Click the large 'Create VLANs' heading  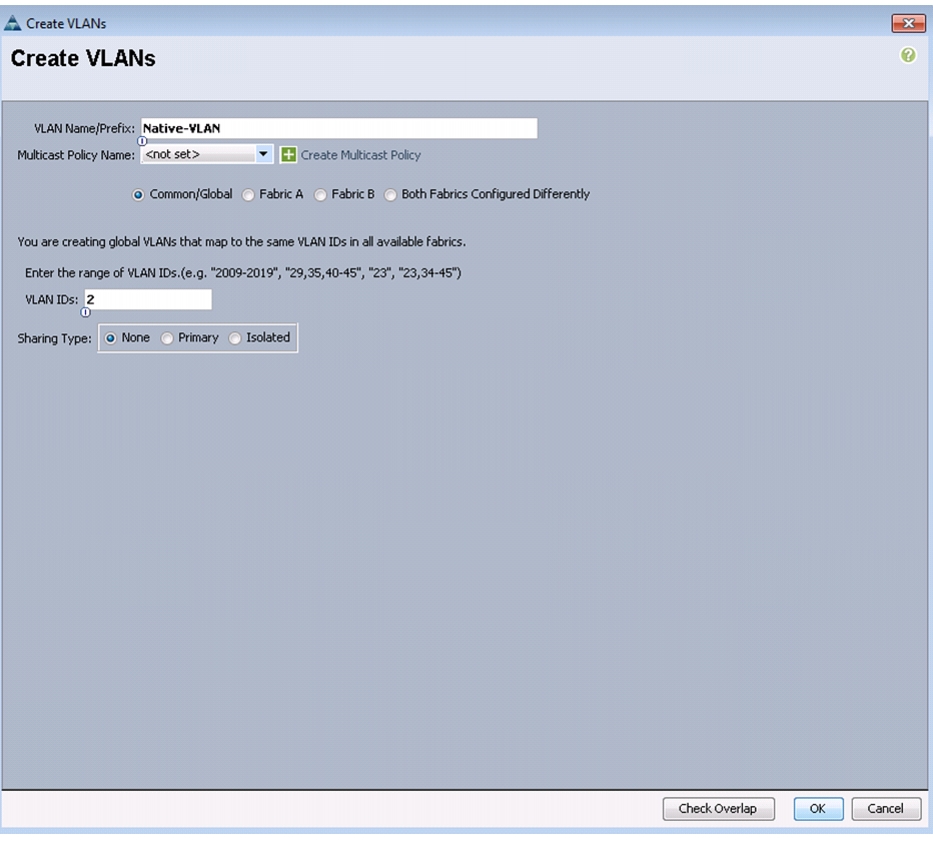[83, 58]
